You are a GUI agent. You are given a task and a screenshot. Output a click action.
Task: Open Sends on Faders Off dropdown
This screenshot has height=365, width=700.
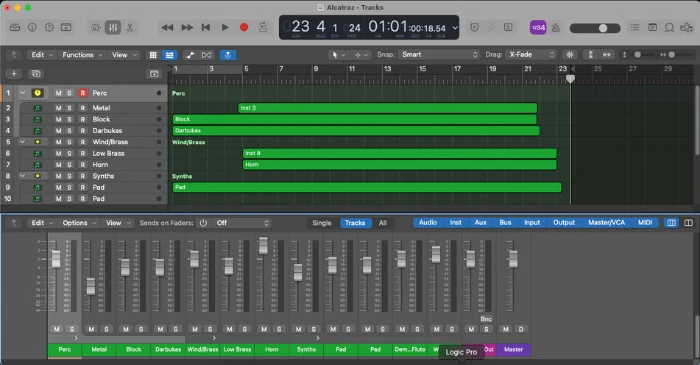(242, 223)
